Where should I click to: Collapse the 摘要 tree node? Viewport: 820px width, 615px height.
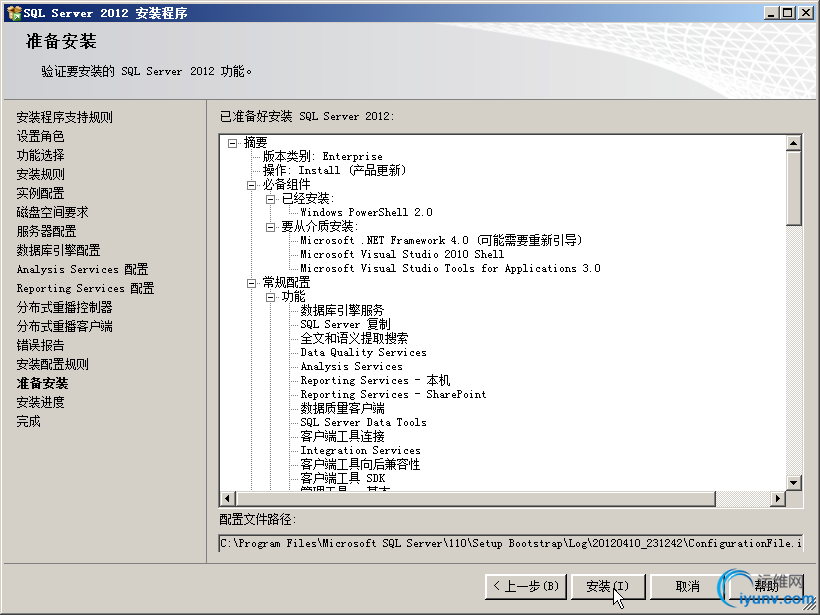[x=233, y=143]
